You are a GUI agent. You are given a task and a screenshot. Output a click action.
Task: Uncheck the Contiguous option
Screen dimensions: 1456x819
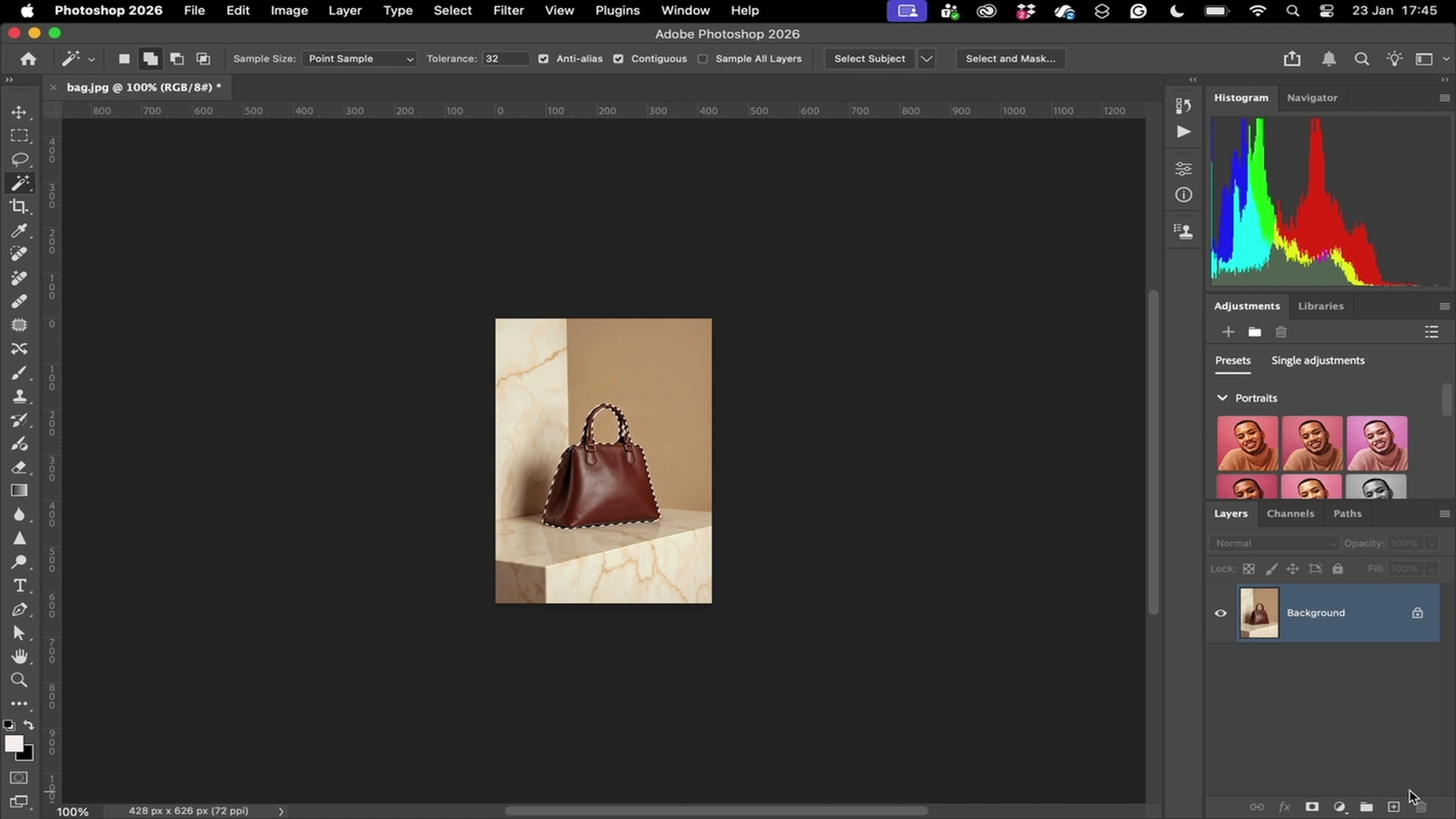tap(619, 58)
